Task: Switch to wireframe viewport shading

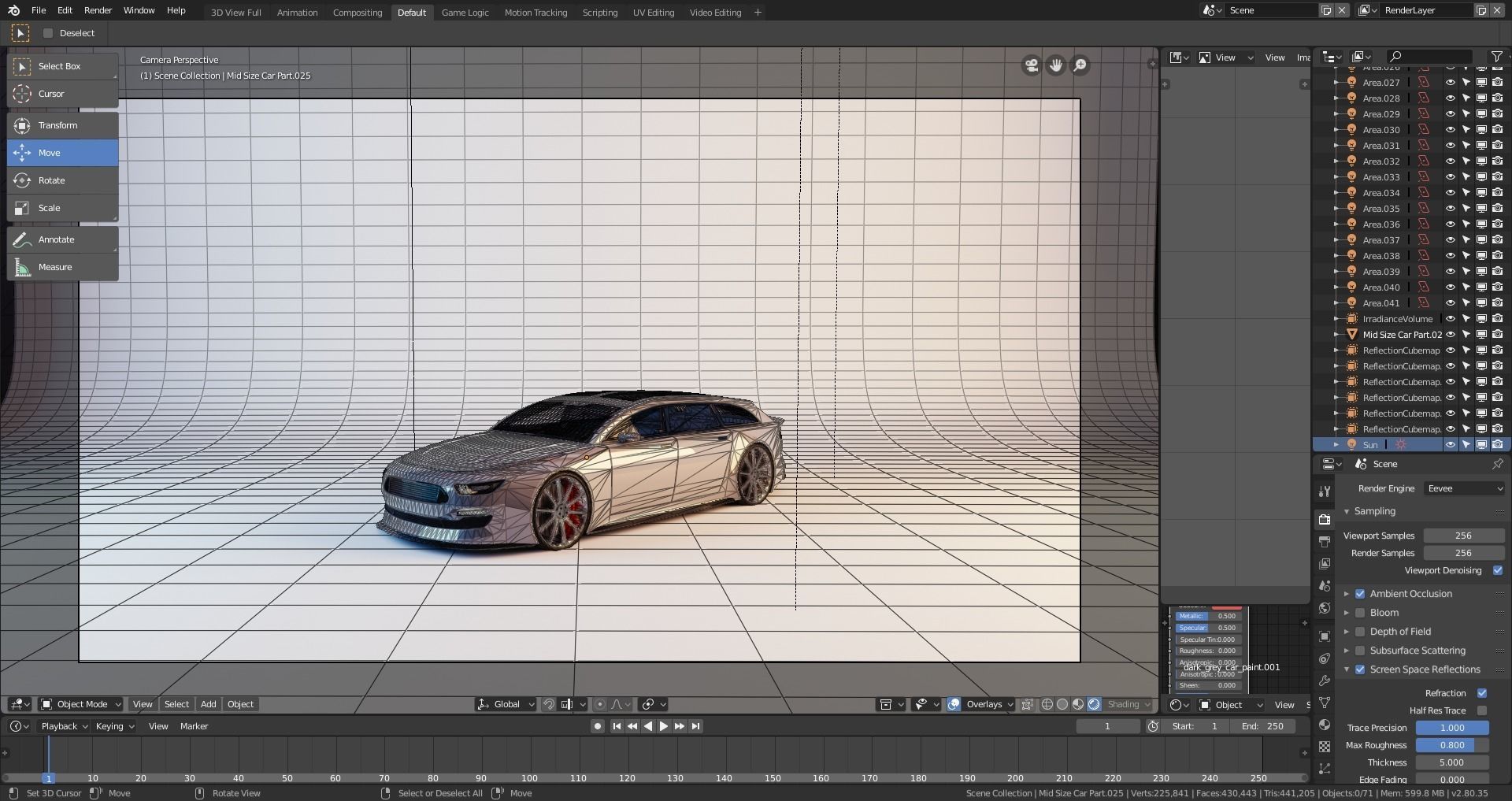Action: (x=1047, y=704)
